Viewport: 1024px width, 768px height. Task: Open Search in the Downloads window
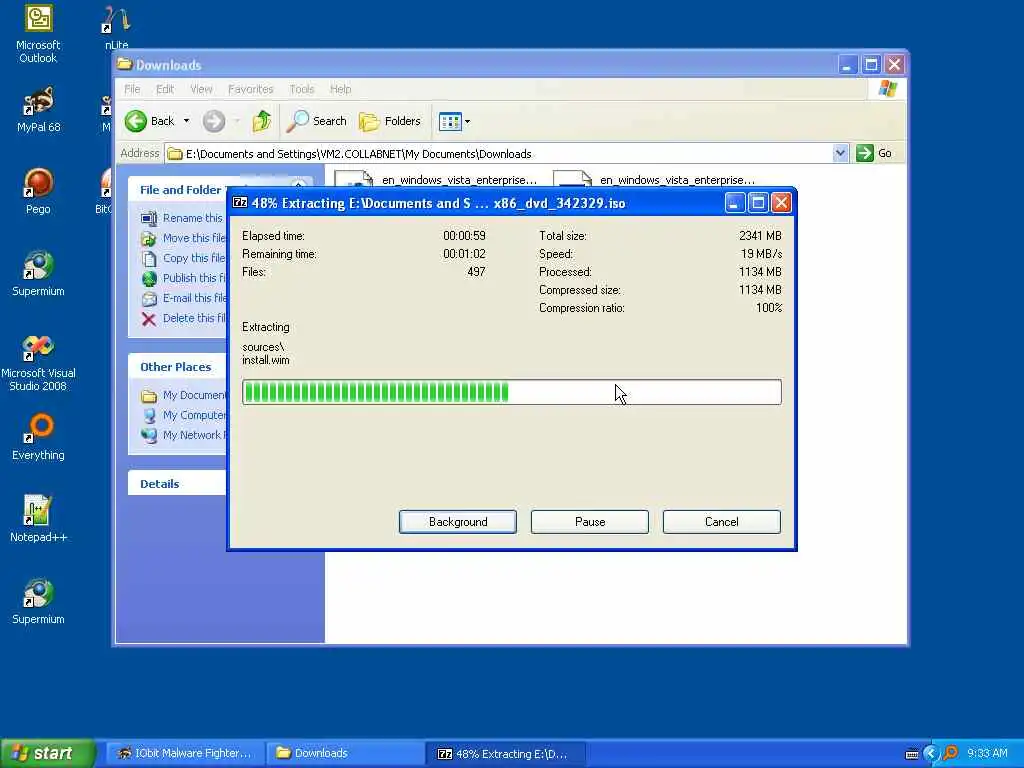point(317,121)
